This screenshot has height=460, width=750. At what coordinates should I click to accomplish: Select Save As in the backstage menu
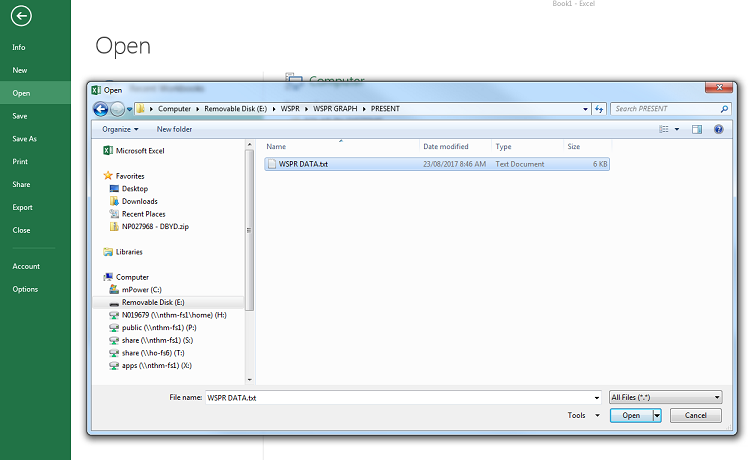point(25,139)
